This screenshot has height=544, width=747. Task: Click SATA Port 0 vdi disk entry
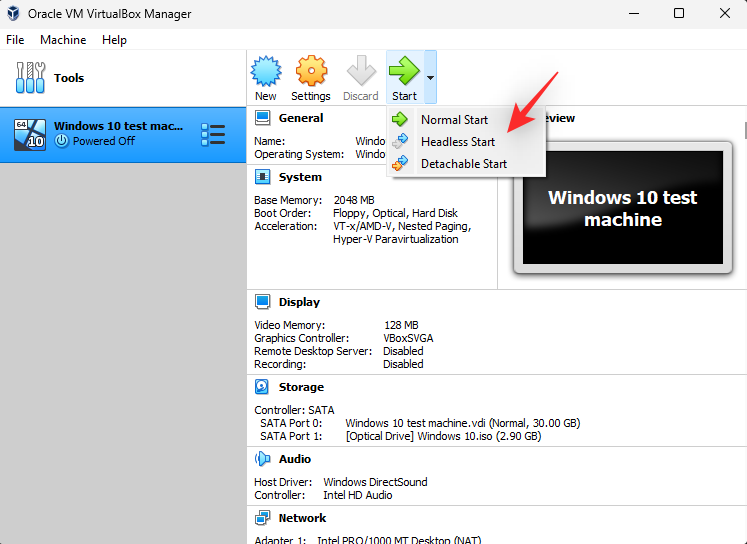[463, 423]
